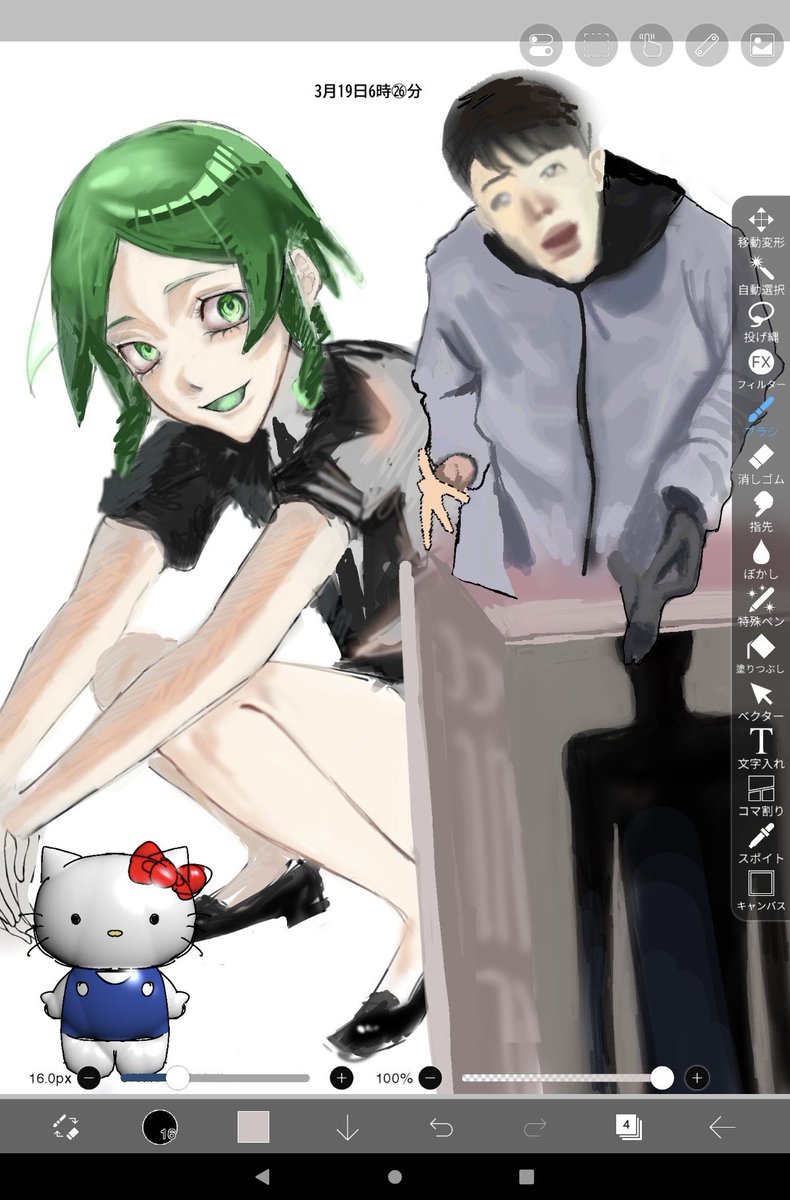Undo the last stroke
Viewport: 790px width, 1200px height.
pyautogui.click(x=441, y=1127)
